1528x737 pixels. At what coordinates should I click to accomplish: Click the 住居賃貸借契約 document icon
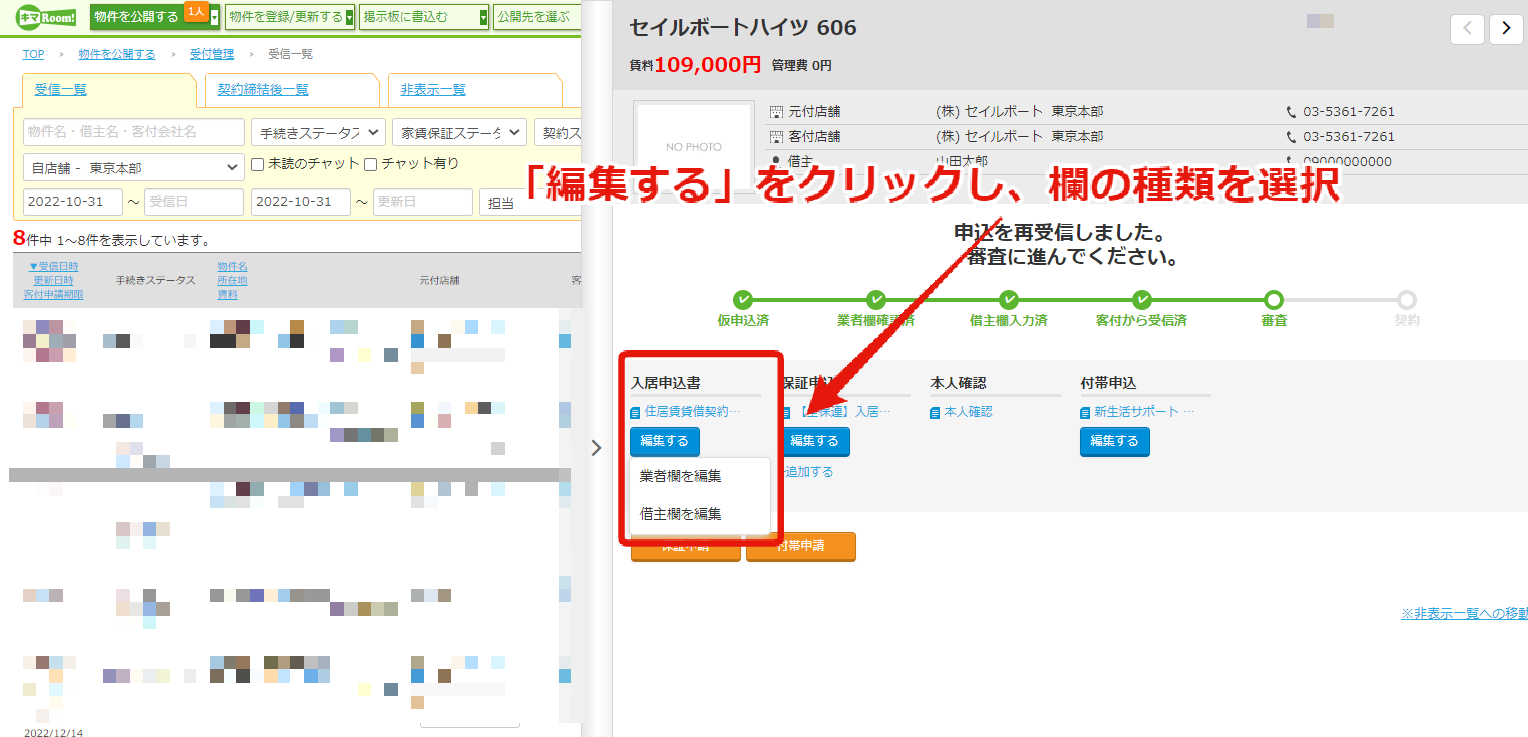[635, 412]
